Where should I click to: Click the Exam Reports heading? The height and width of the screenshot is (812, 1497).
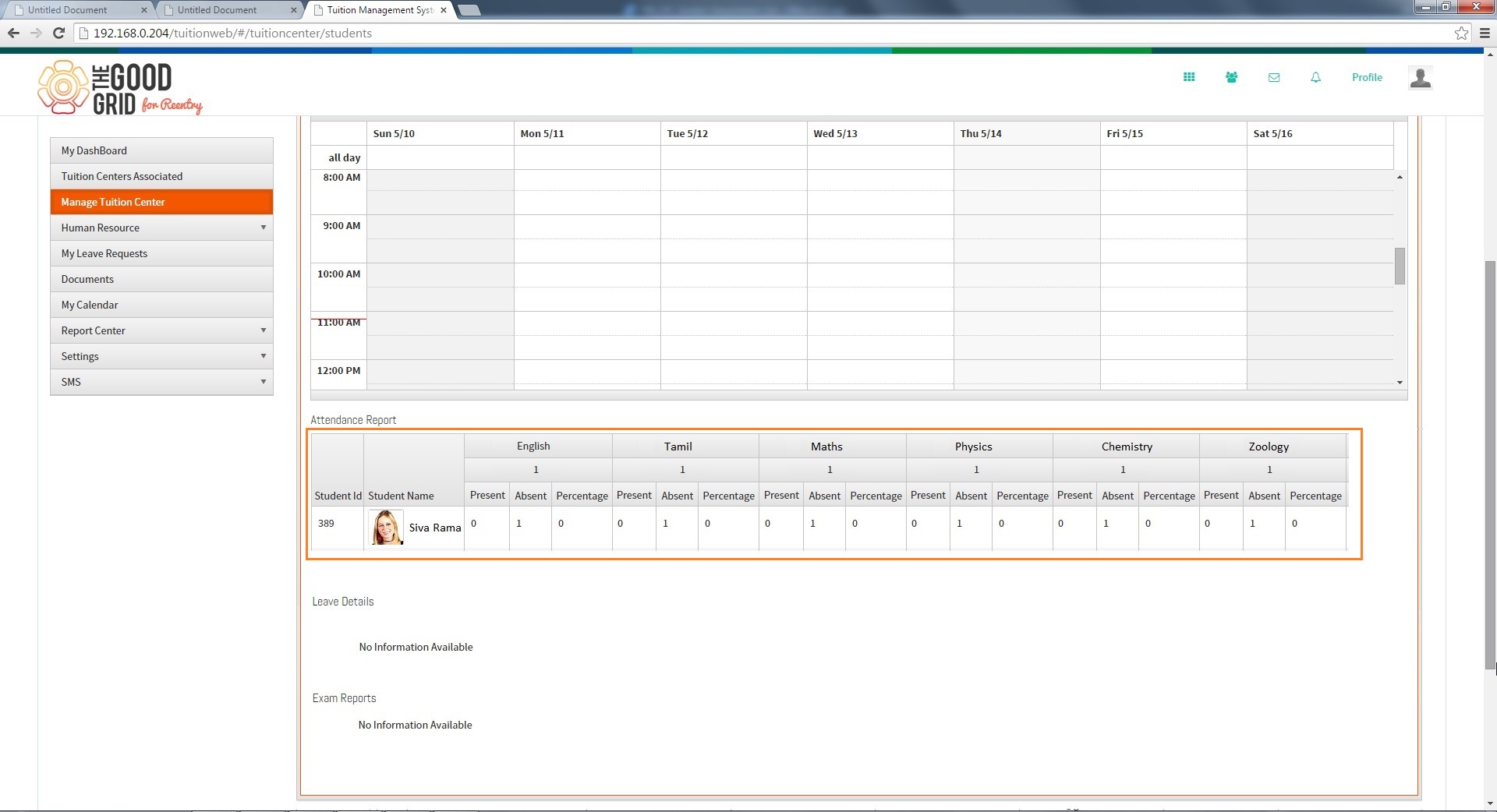pos(344,698)
